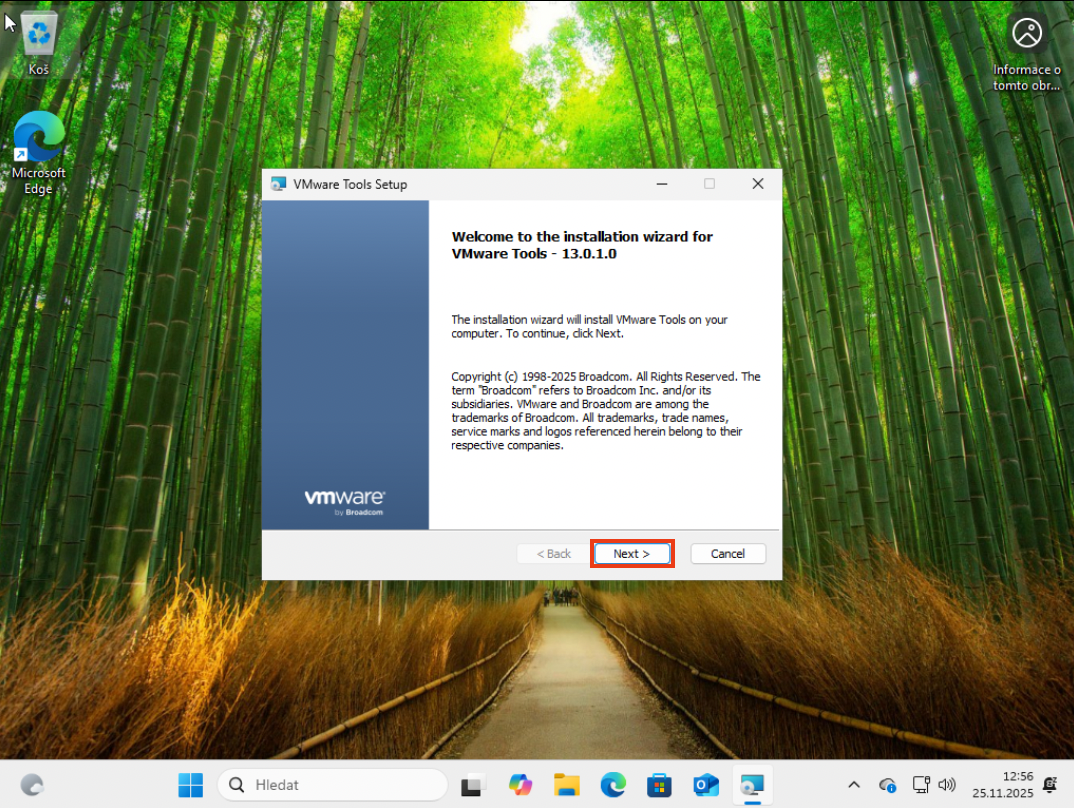Viewport: 1074px width, 808px height.
Task: Open network settings from the tray icon
Action: [x=921, y=785]
